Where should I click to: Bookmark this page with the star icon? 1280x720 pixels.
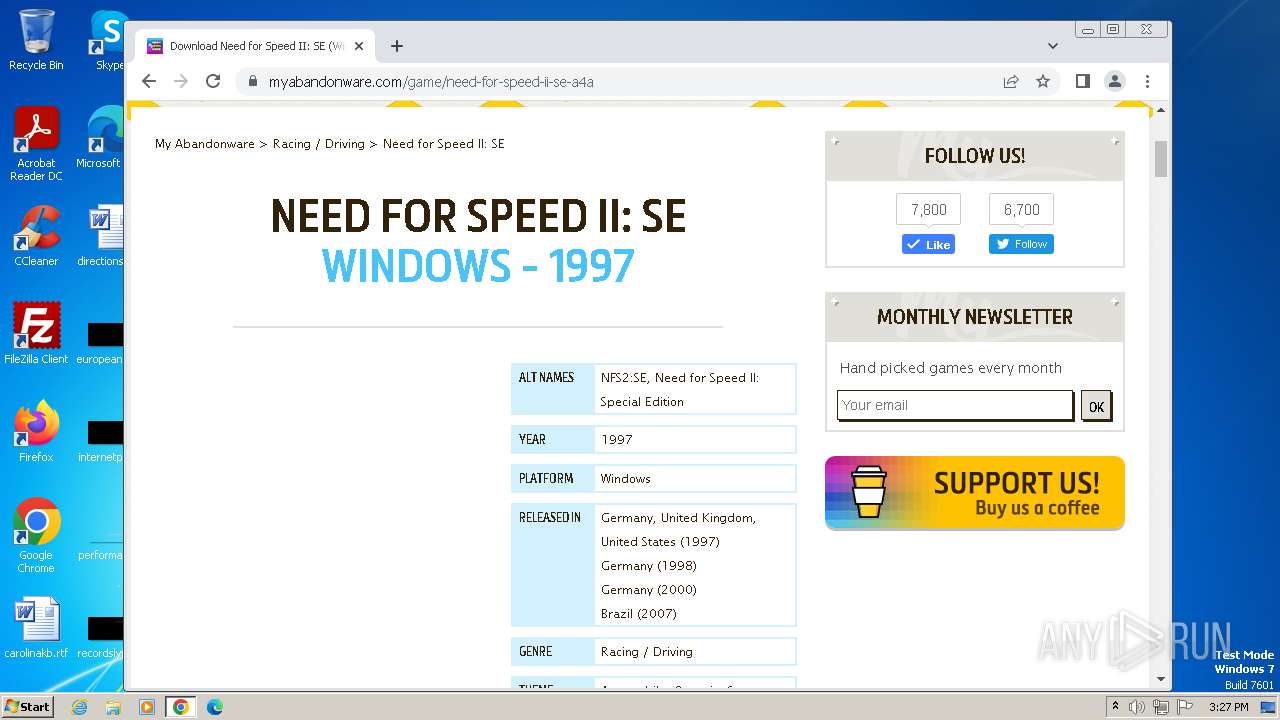coord(1043,81)
